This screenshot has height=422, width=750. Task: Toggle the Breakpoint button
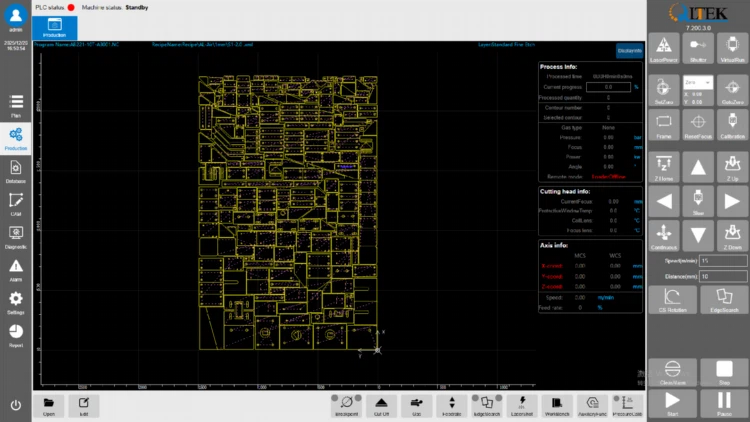coord(346,406)
